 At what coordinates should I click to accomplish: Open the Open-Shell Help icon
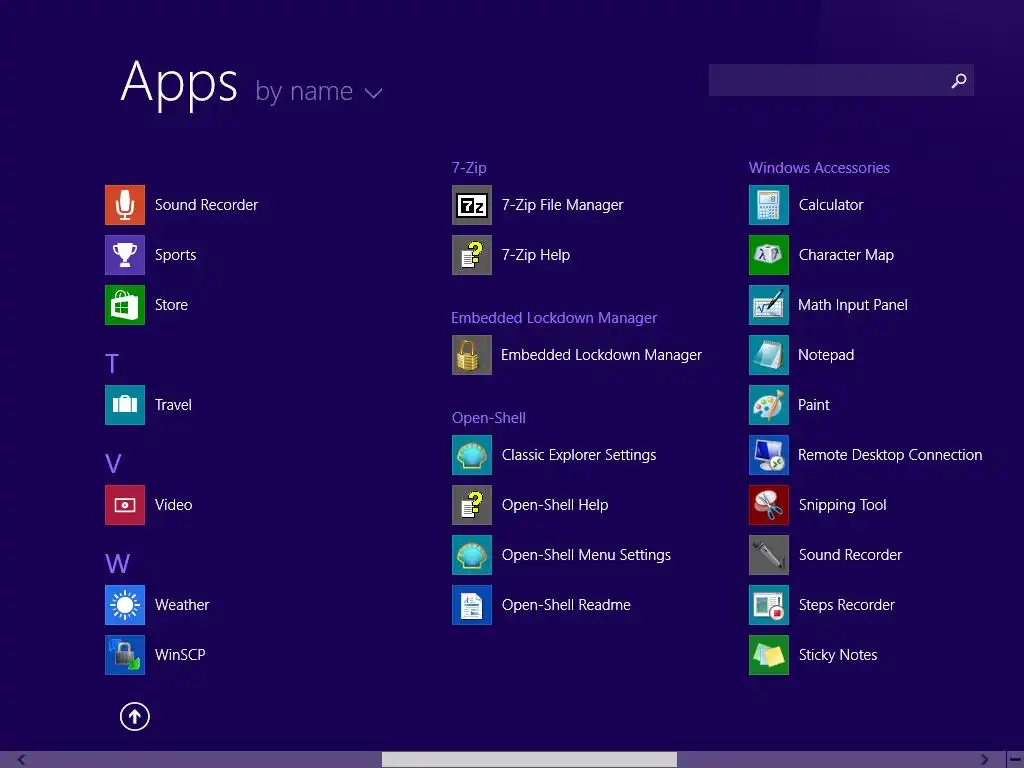pyautogui.click(x=472, y=505)
